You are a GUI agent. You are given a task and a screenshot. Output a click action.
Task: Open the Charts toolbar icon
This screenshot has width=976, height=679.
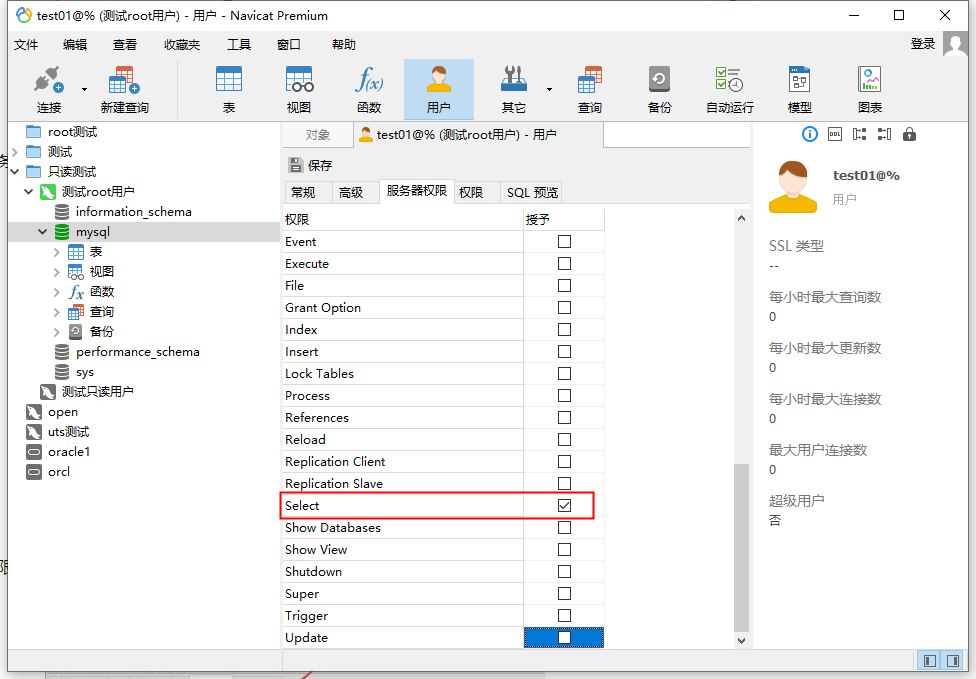pyautogui.click(x=870, y=80)
